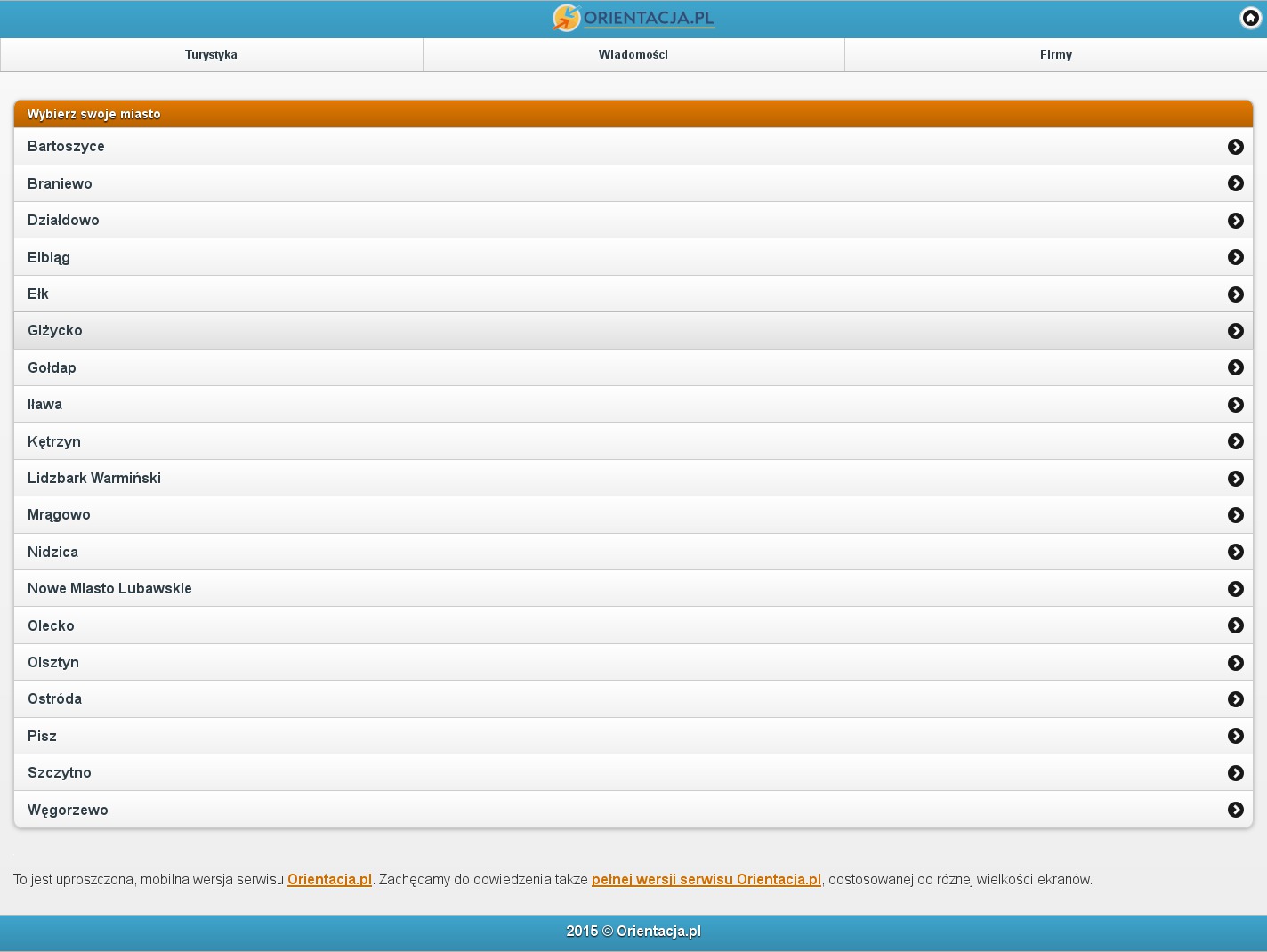
Task: Select the city Mrągowo
Action: coord(59,514)
